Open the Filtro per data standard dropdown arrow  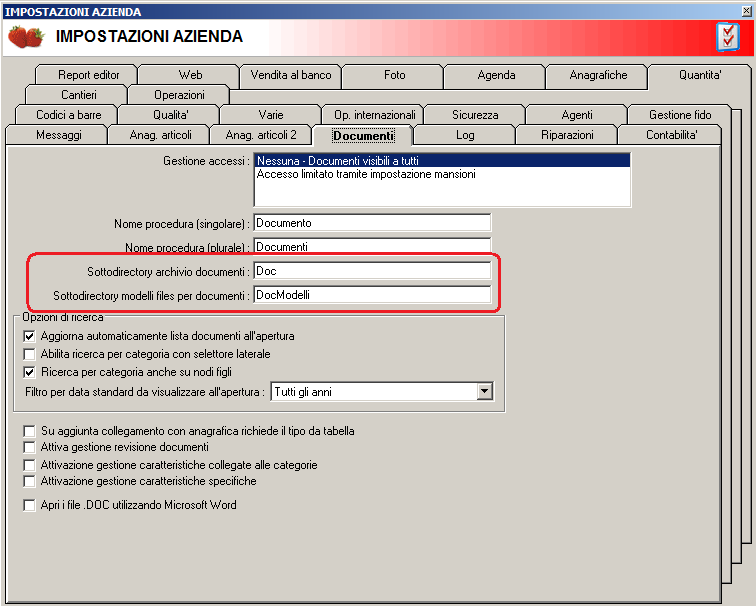click(484, 391)
